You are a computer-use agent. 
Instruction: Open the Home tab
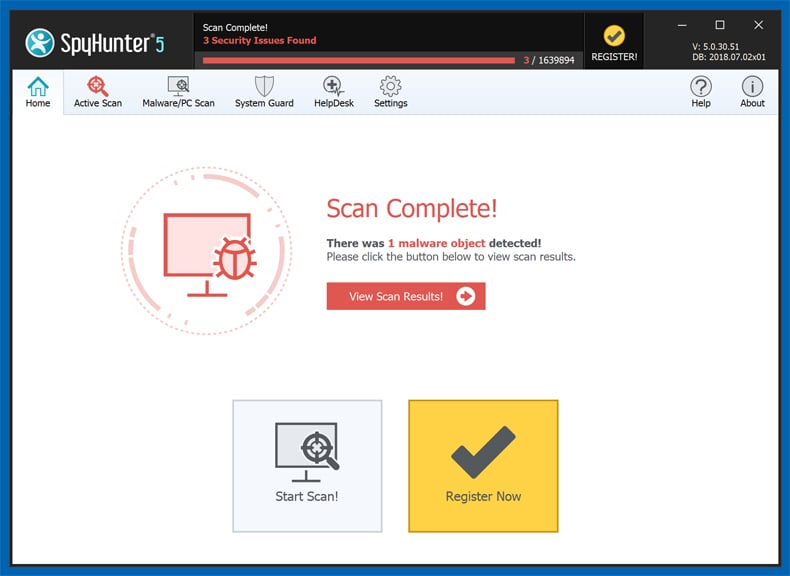(x=38, y=92)
